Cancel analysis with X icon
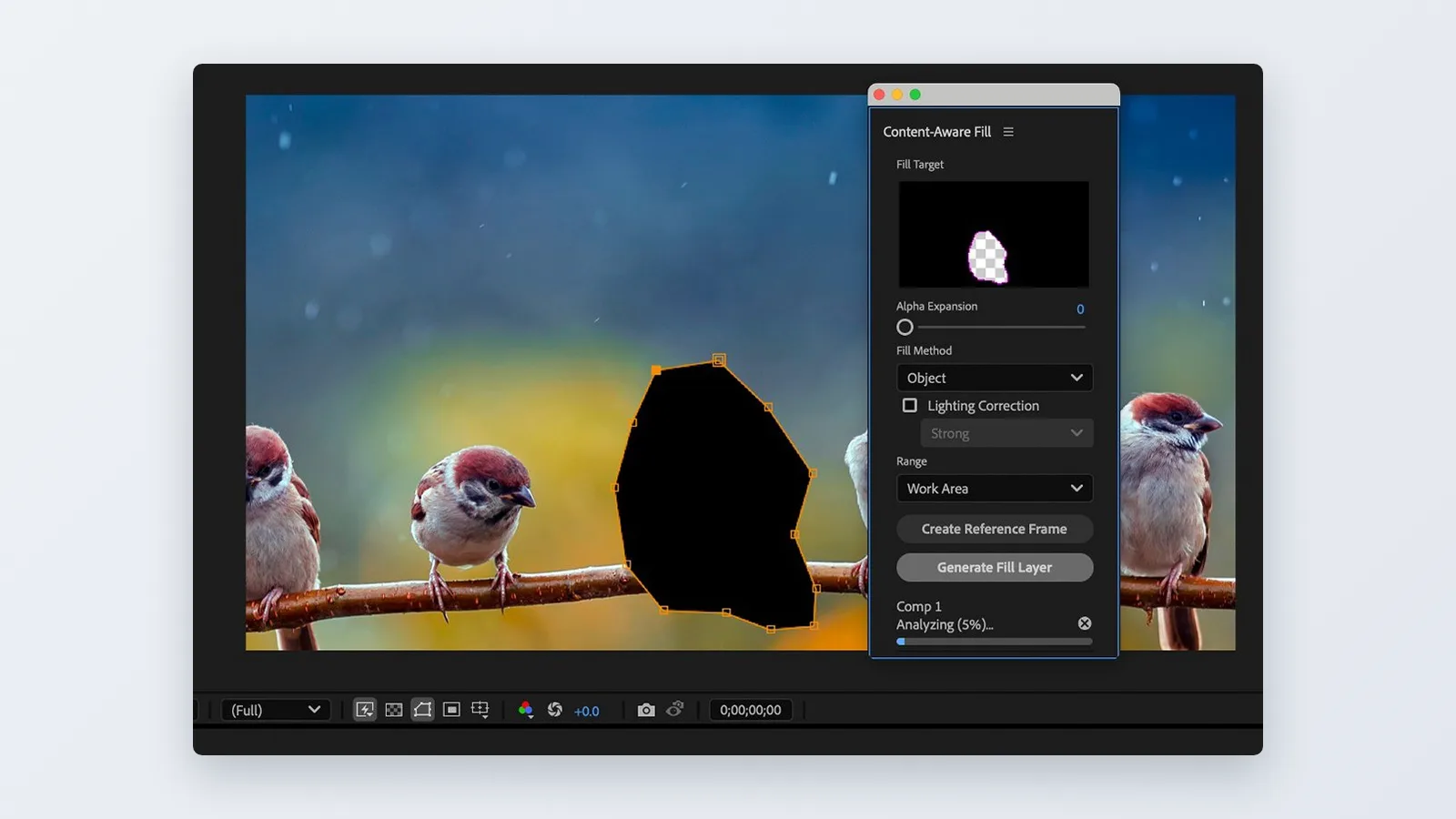Image resolution: width=1456 pixels, height=819 pixels. [x=1085, y=623]
